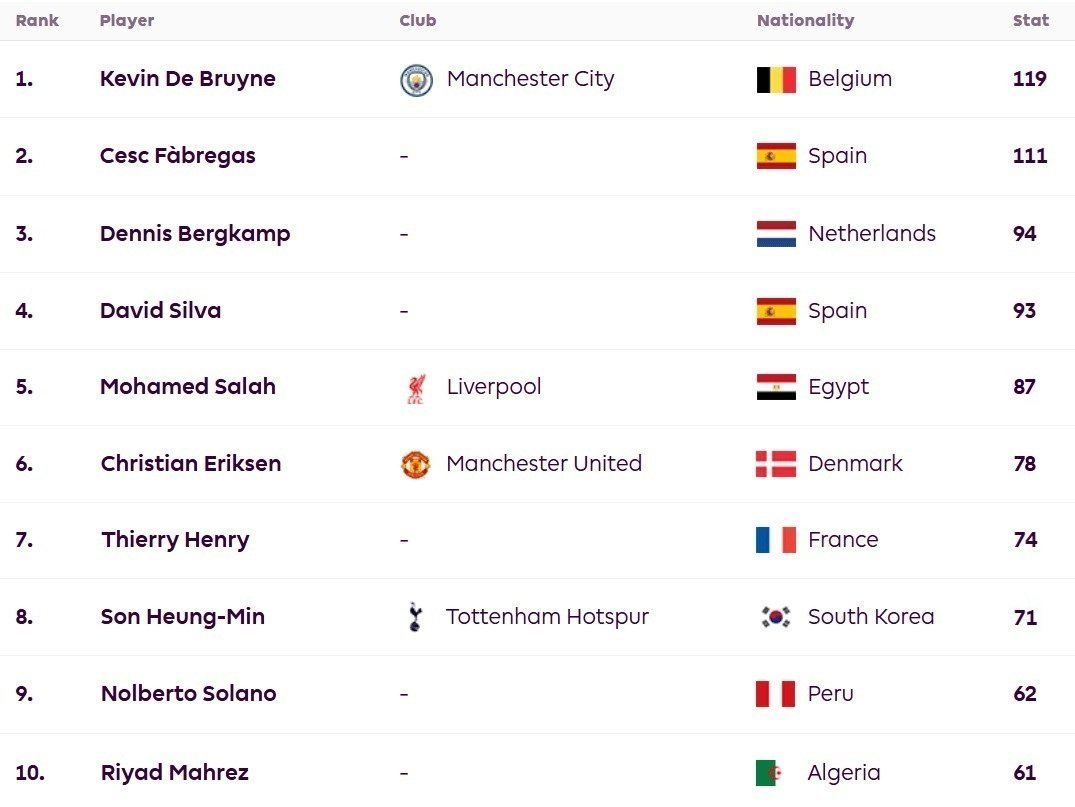Click the South Korea flag icon
This screenshot has height=807, width=1075.
tap(776, 616)
